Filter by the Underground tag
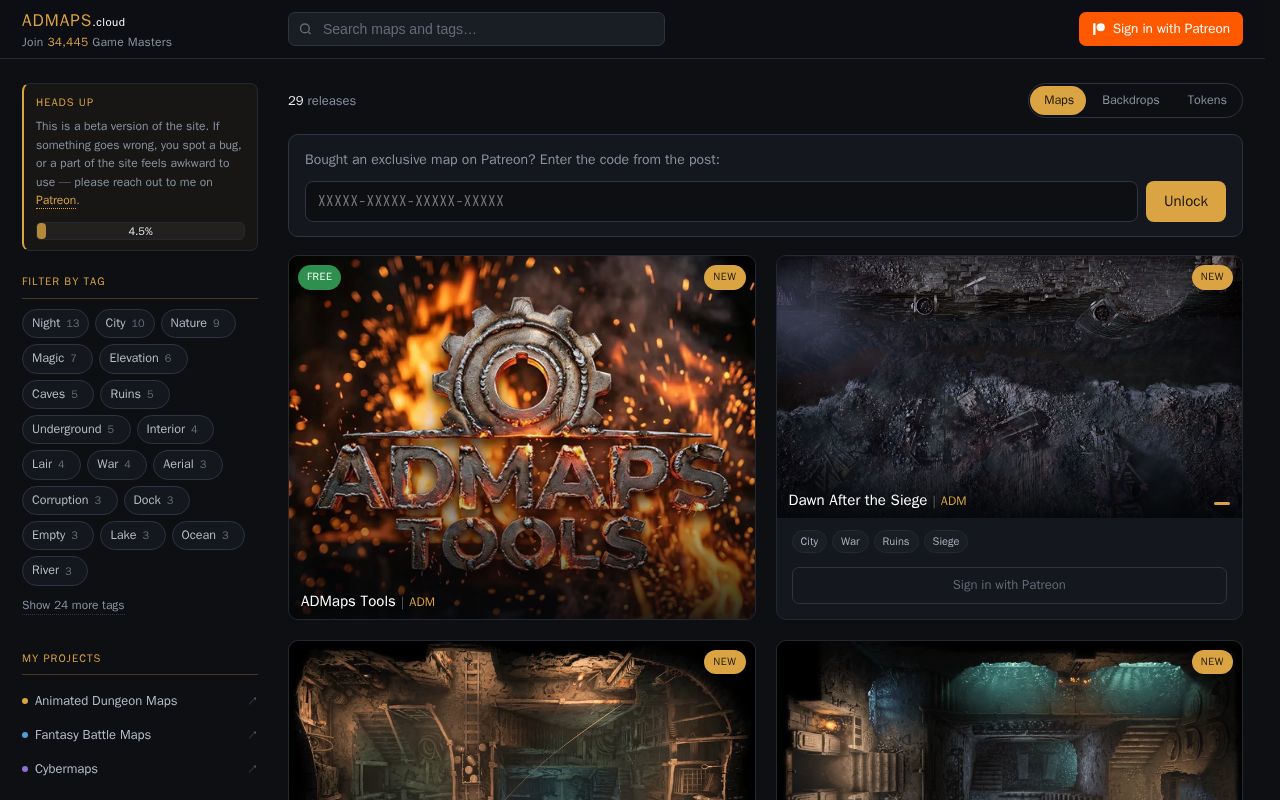This screenshot has height=800, width=1280. (76, 429)
